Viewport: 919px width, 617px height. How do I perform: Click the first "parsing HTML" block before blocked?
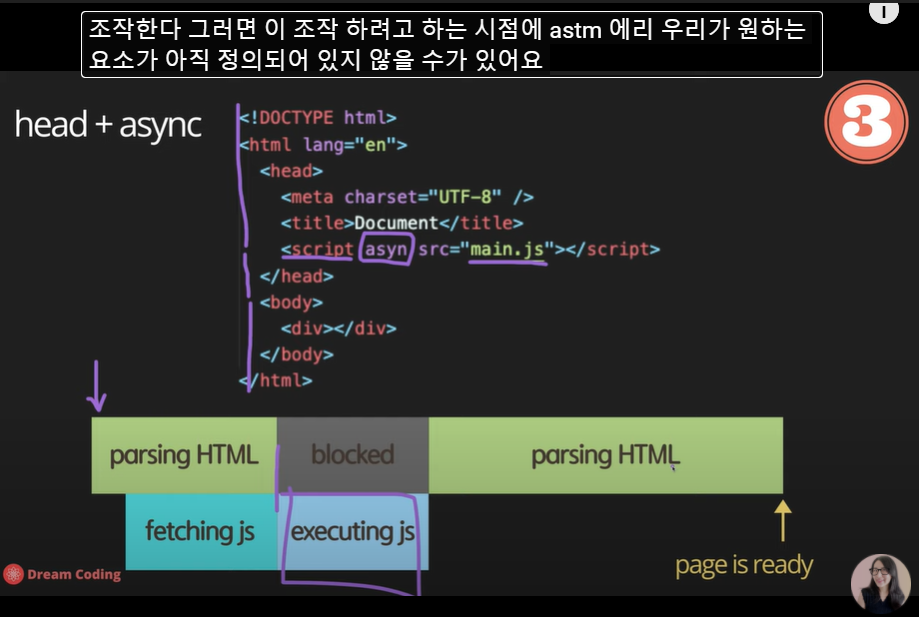[184, 455]
